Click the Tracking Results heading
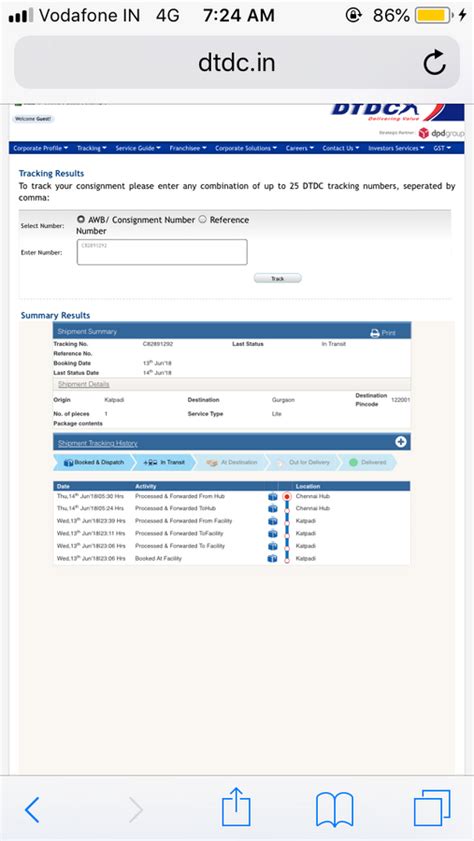This screenshot has height=841, width=474. pos(51,173)
